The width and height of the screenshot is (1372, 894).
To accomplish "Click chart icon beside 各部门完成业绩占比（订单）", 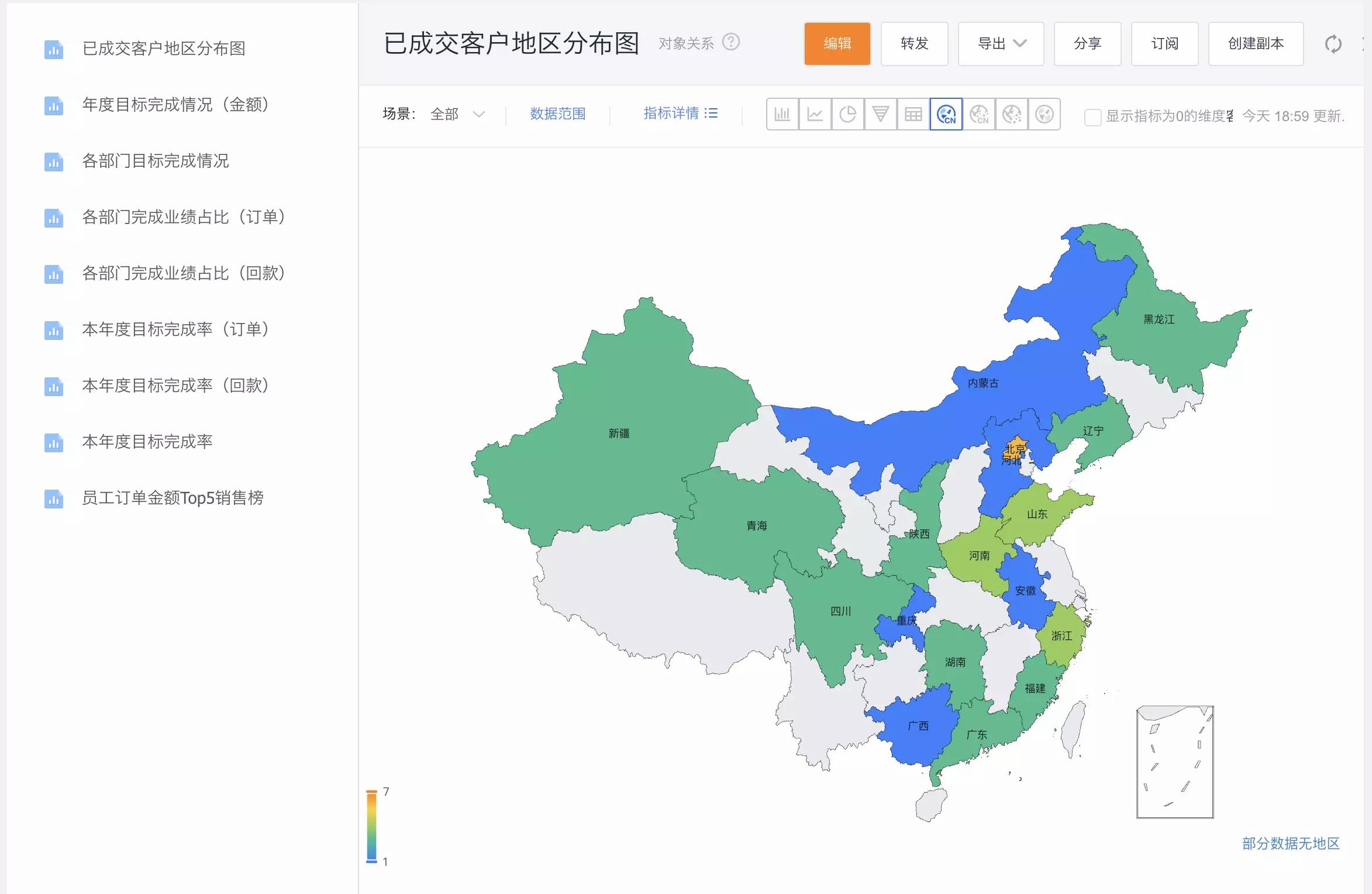I will tap(54, 218).
